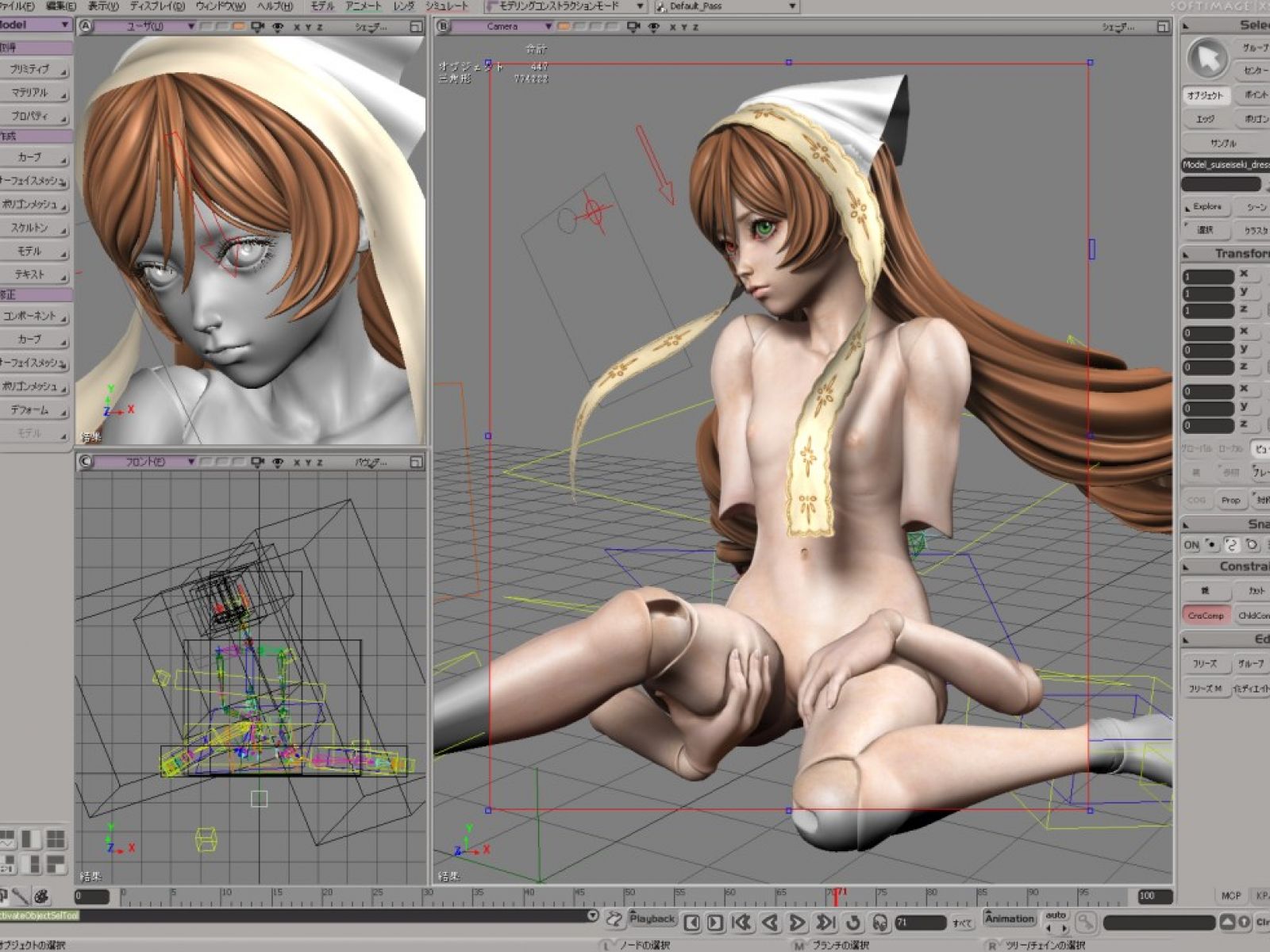Click the palette icon at bottom left
The image size is (1270, 952).
(41, 896)
